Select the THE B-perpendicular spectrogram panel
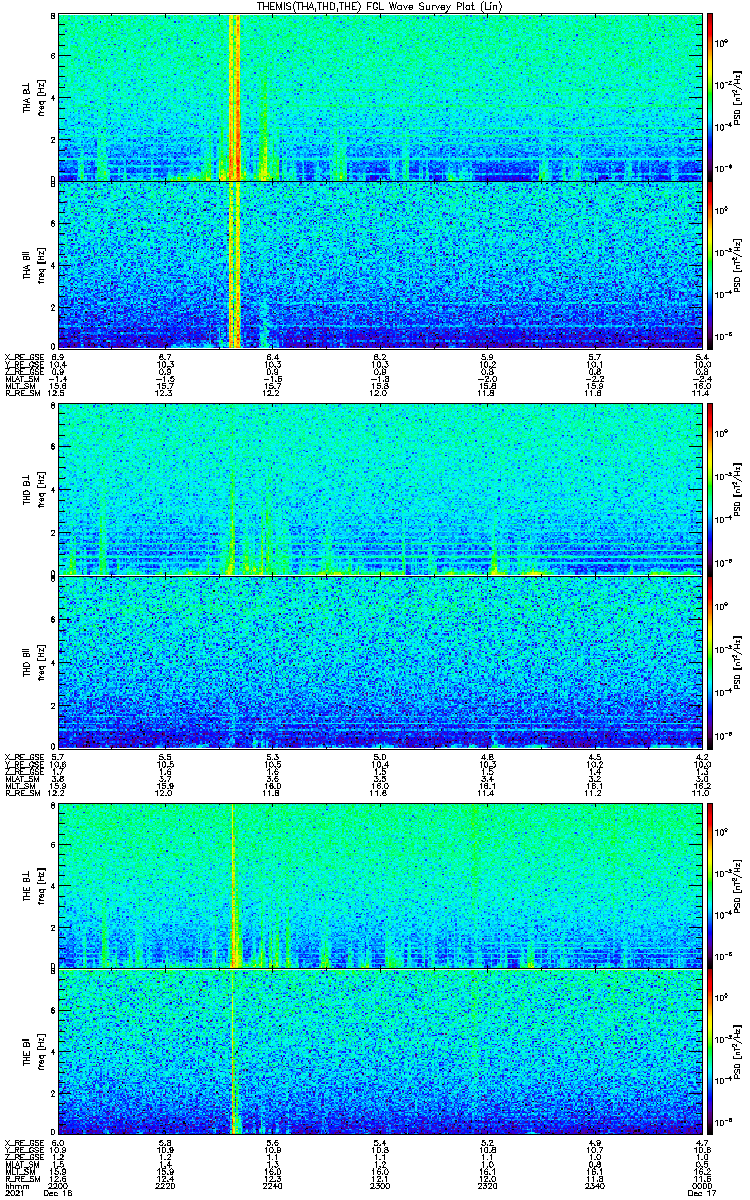This screenshot has width=750, height=1200. pyautogui.click(x=380, y=885)
